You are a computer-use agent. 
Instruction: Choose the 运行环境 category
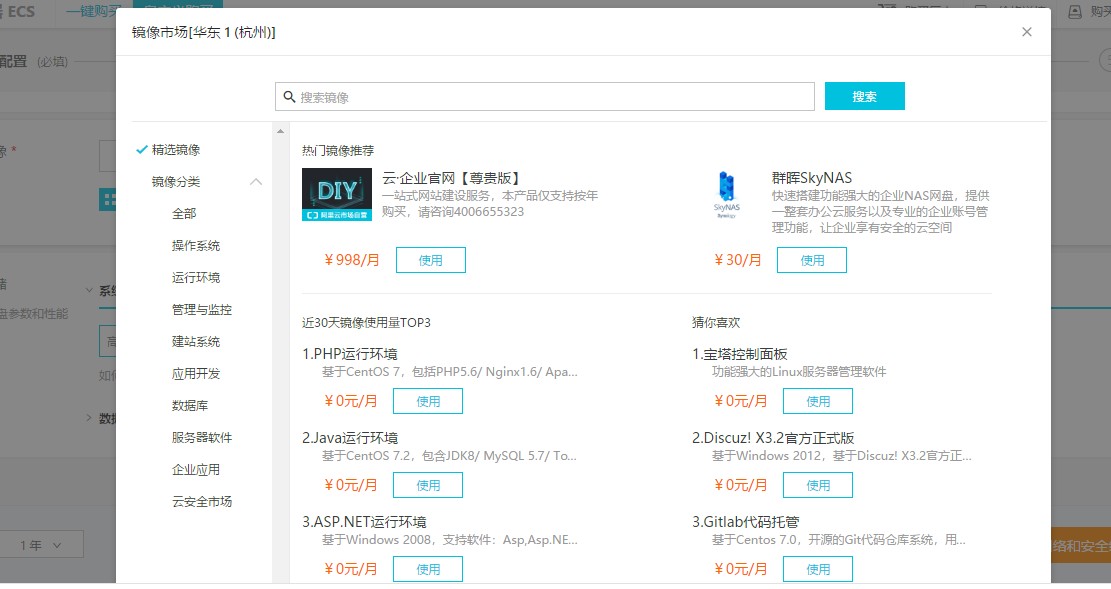(x=196, y=278)
